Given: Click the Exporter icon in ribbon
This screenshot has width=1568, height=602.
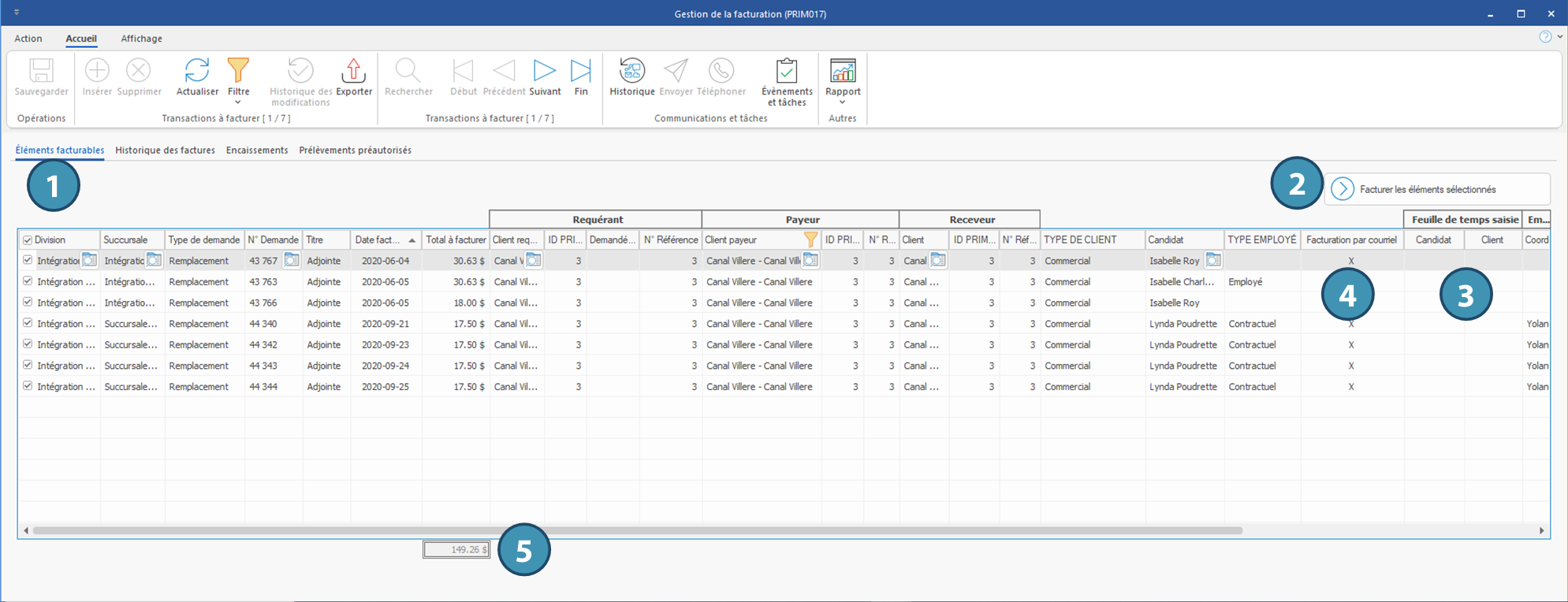Looking at the screenshot, I should (353, 72).
